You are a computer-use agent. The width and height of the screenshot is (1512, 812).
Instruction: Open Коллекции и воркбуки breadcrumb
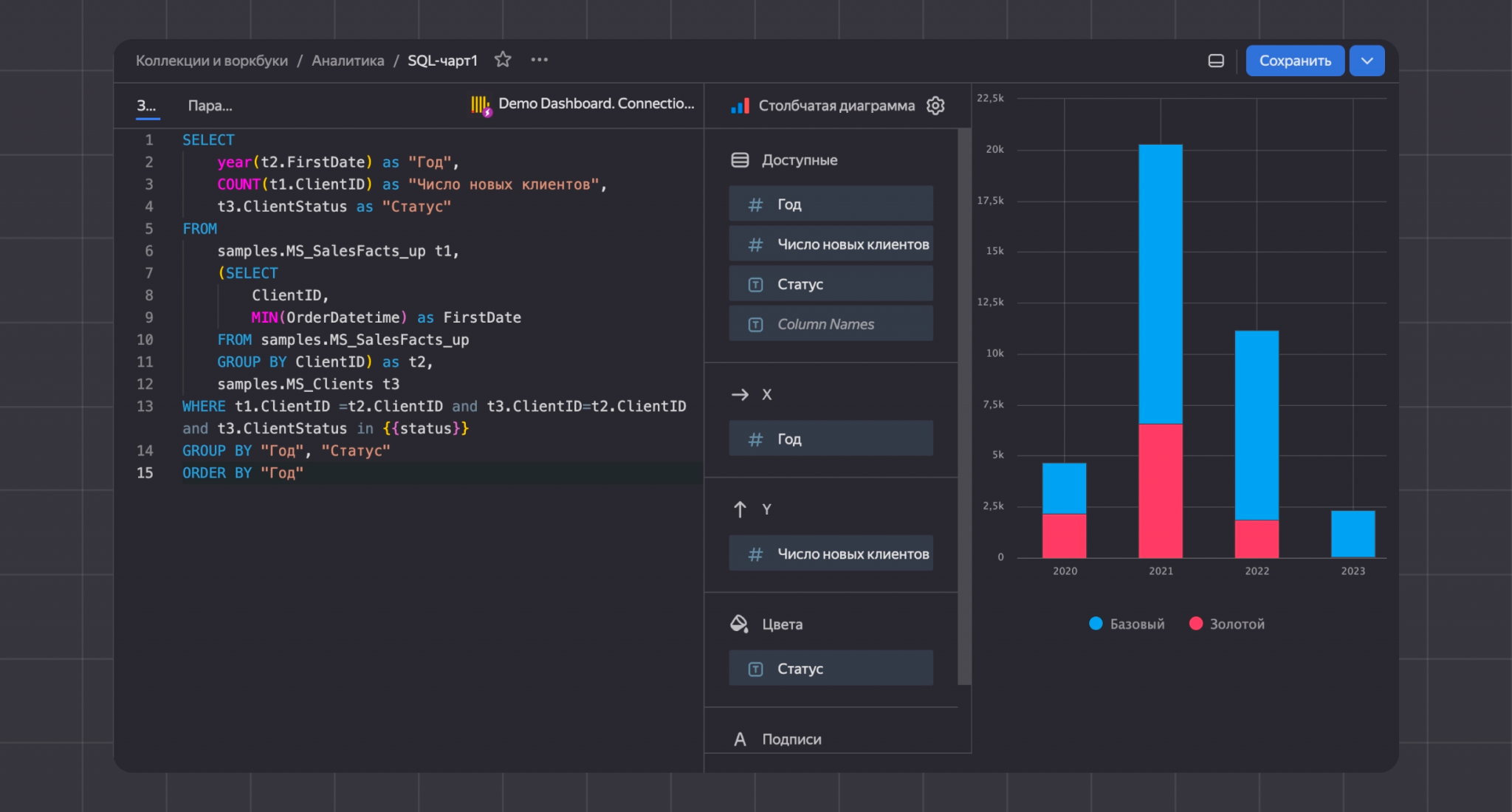pyautogui.click(x=212, y=61)
